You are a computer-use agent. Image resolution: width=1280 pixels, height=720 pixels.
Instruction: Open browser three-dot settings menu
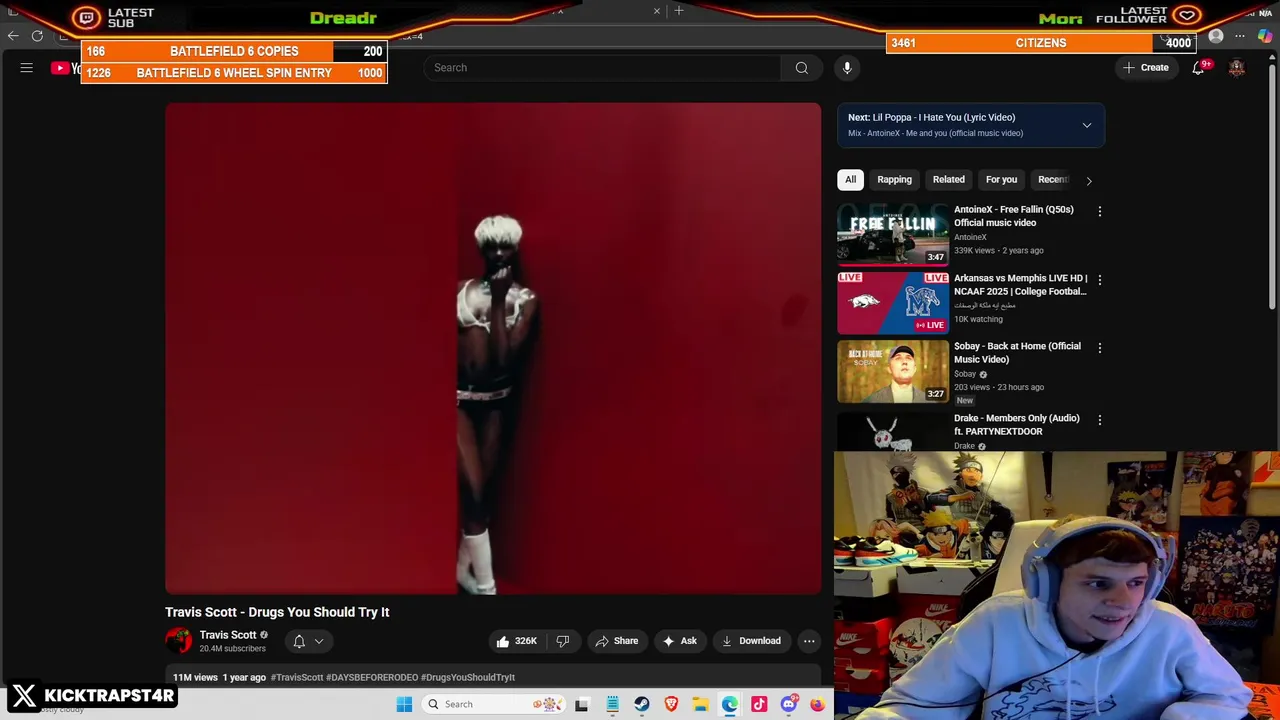1240,36
